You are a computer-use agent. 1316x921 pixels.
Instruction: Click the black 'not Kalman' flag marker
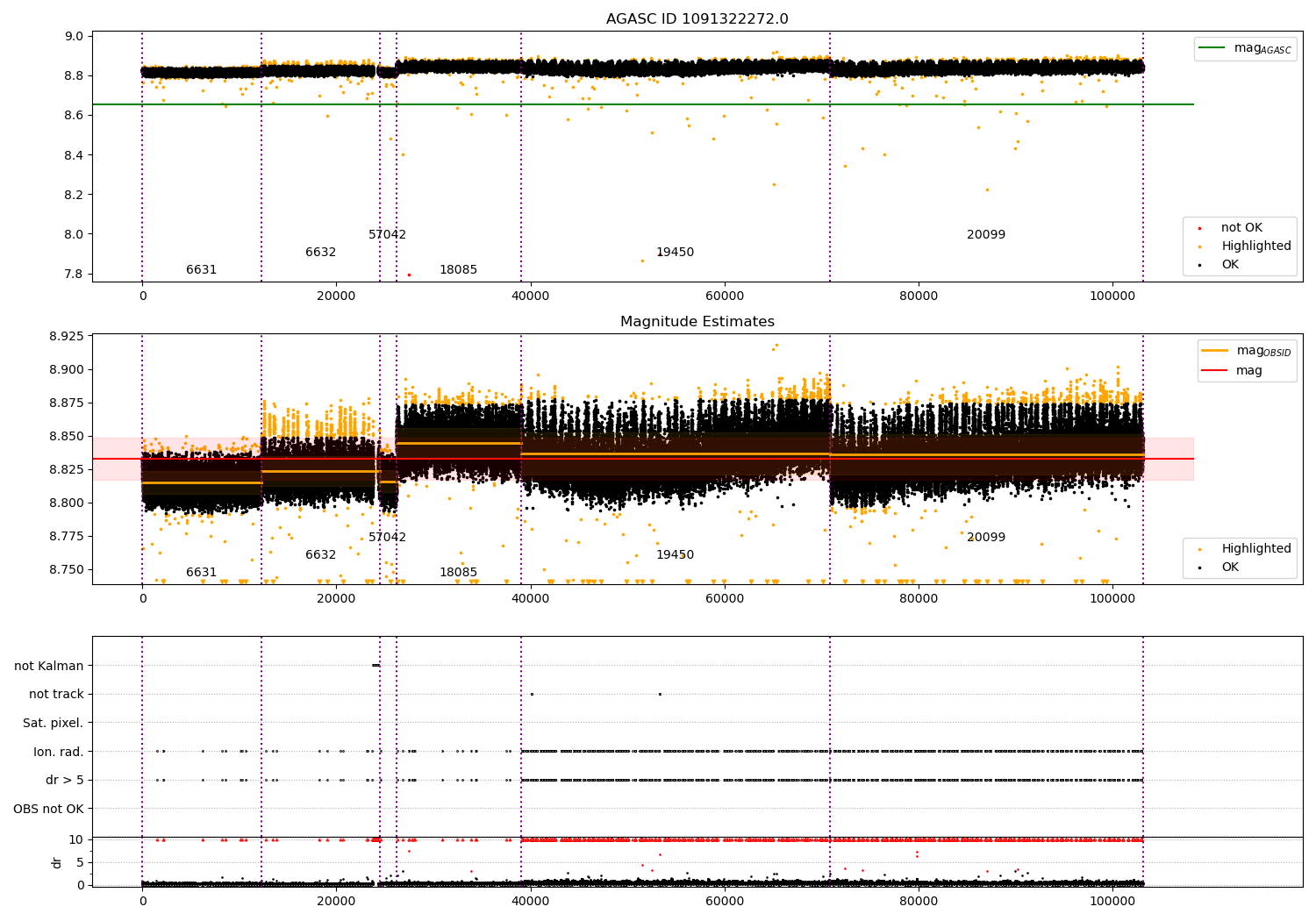(x=376, y=666)
